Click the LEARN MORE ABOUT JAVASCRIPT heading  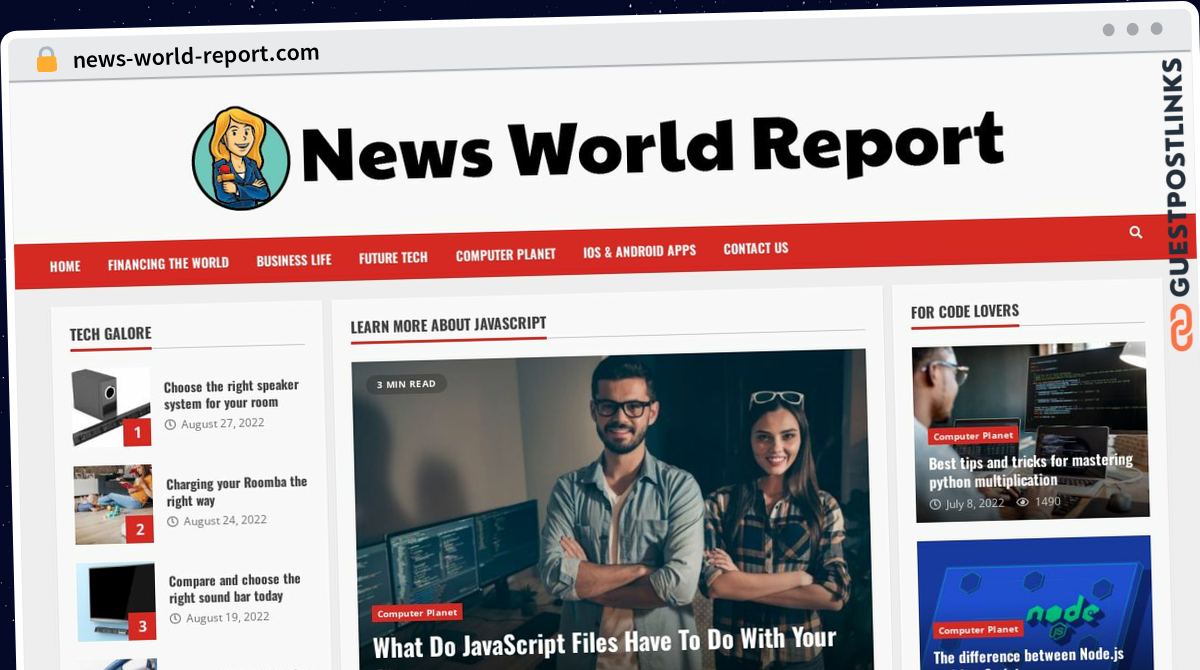[449, 324]
